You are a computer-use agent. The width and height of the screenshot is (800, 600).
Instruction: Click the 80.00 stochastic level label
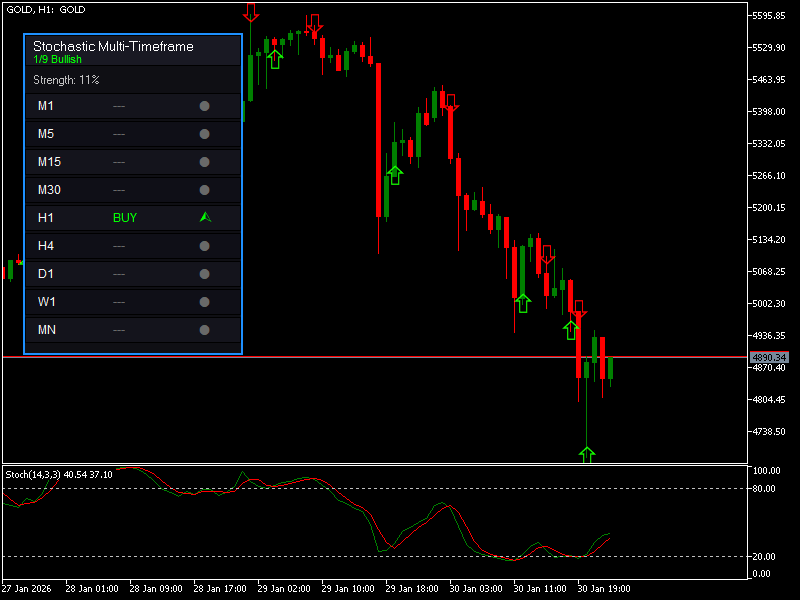pyautogui.click(x=764, y=489)
